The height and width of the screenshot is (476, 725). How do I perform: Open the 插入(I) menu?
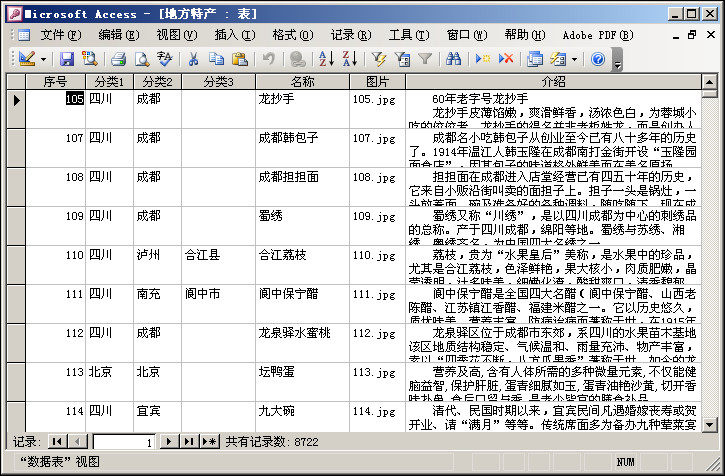[235, 35]
